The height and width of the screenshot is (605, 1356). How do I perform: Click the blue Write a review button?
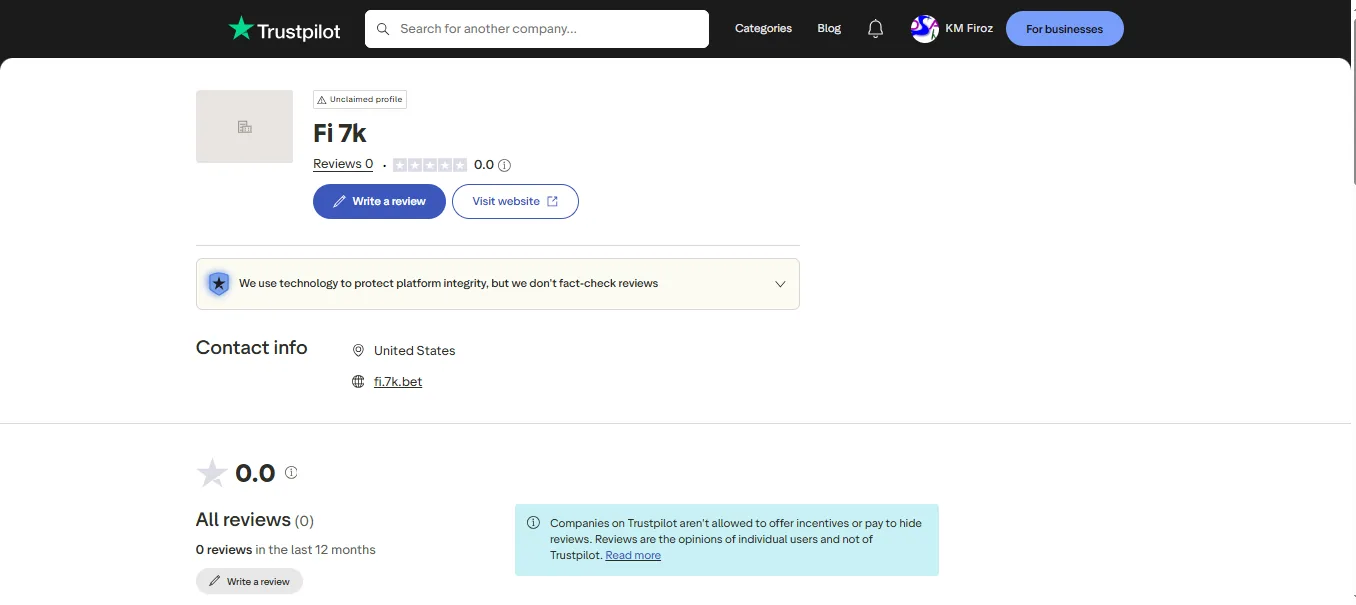tap(379, 201)
